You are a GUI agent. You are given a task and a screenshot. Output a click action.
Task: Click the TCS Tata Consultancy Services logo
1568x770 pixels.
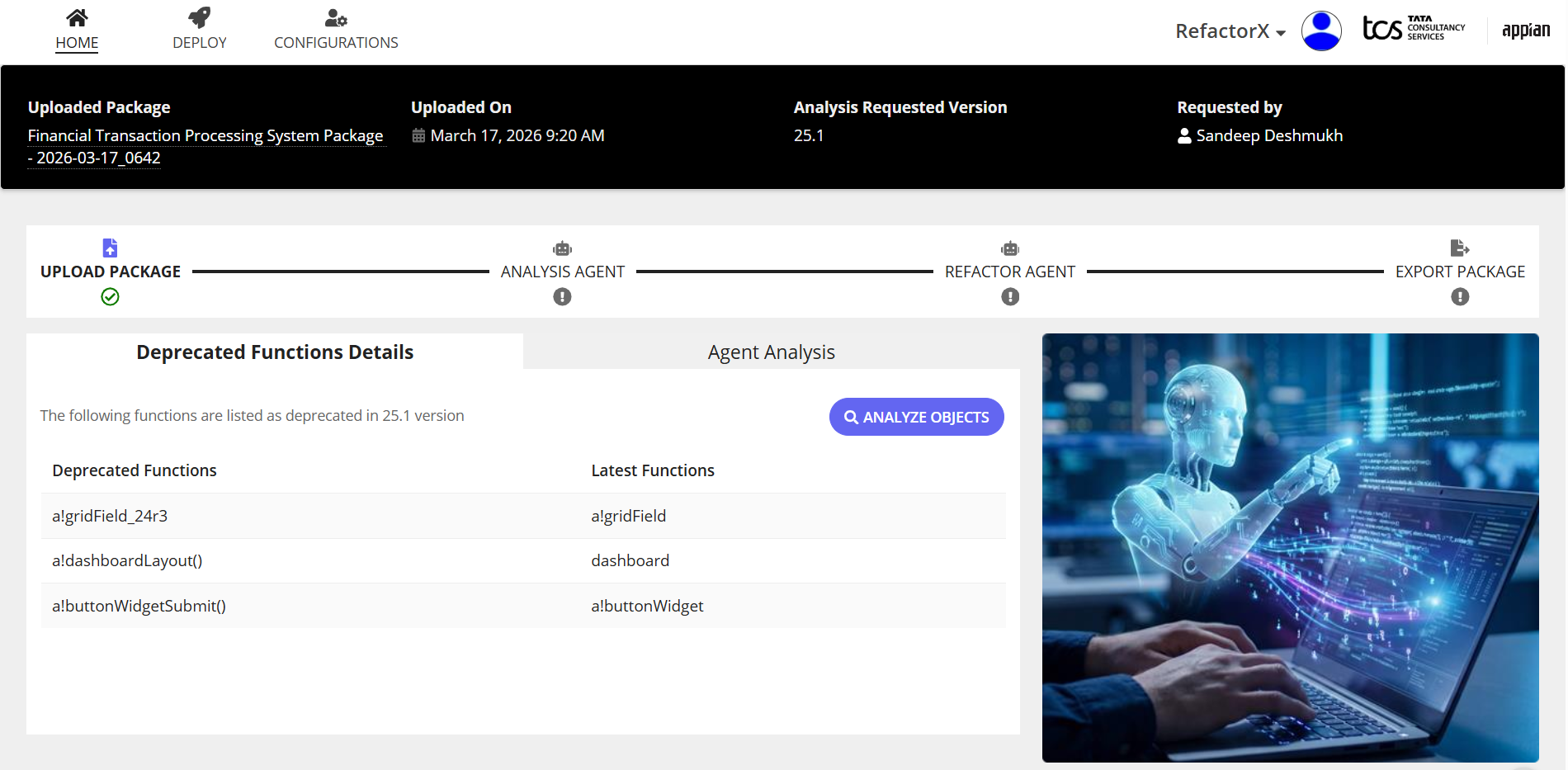pyautogui.click(x=1413, y=29)
